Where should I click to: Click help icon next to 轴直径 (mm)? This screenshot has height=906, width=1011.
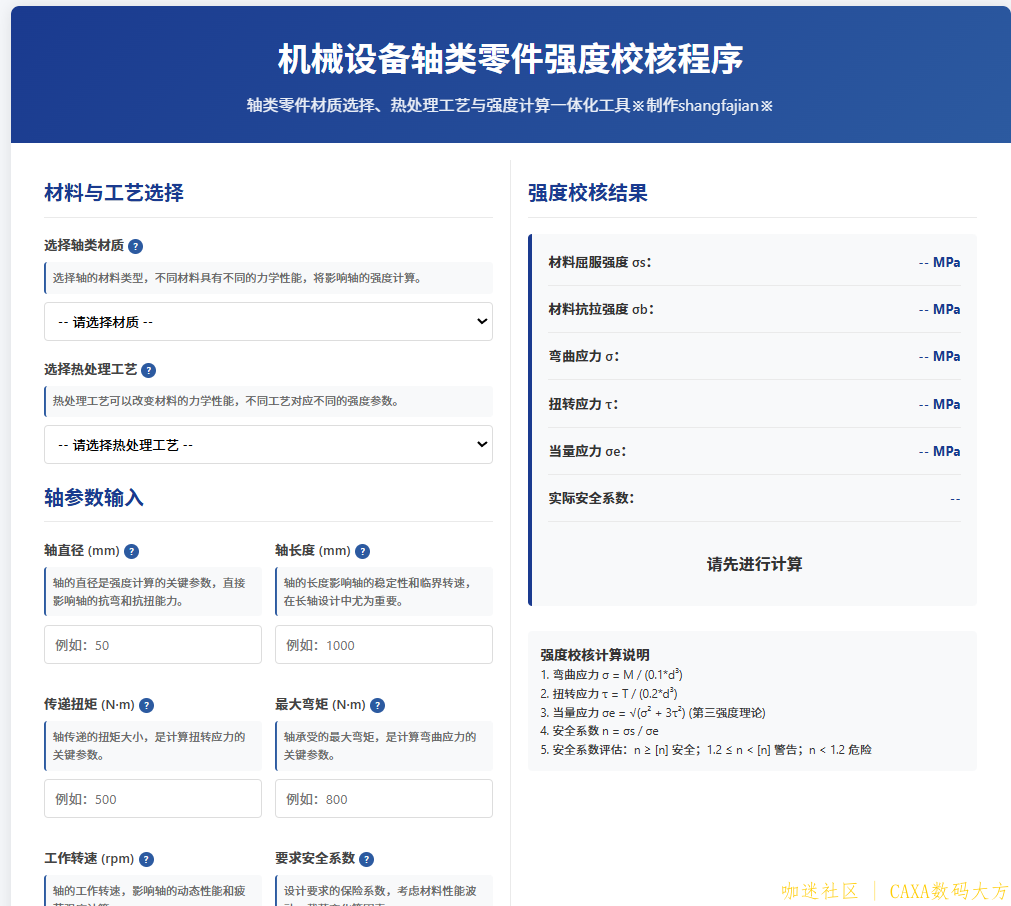(131, 551)
